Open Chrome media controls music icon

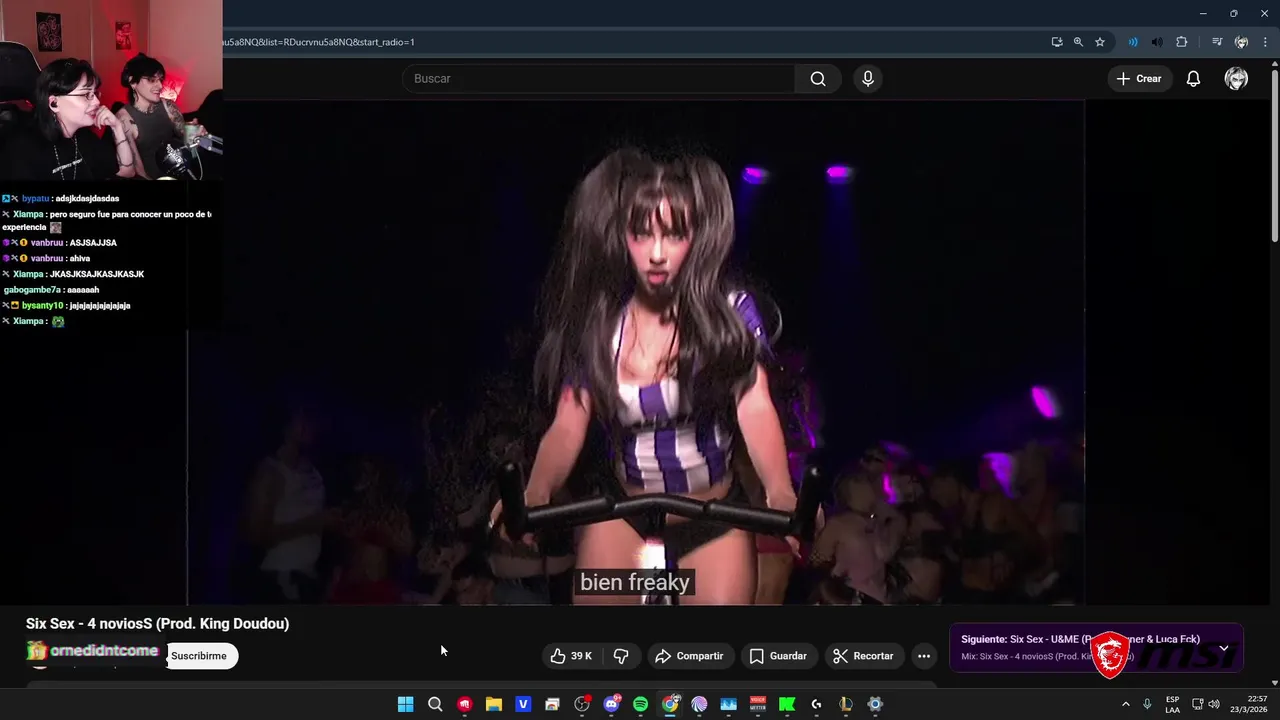coord(1217,42)
